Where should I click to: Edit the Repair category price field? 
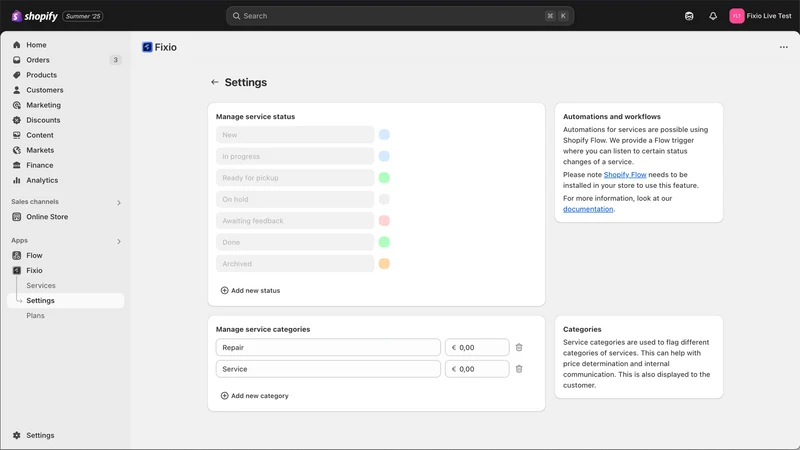pos(477,347)
